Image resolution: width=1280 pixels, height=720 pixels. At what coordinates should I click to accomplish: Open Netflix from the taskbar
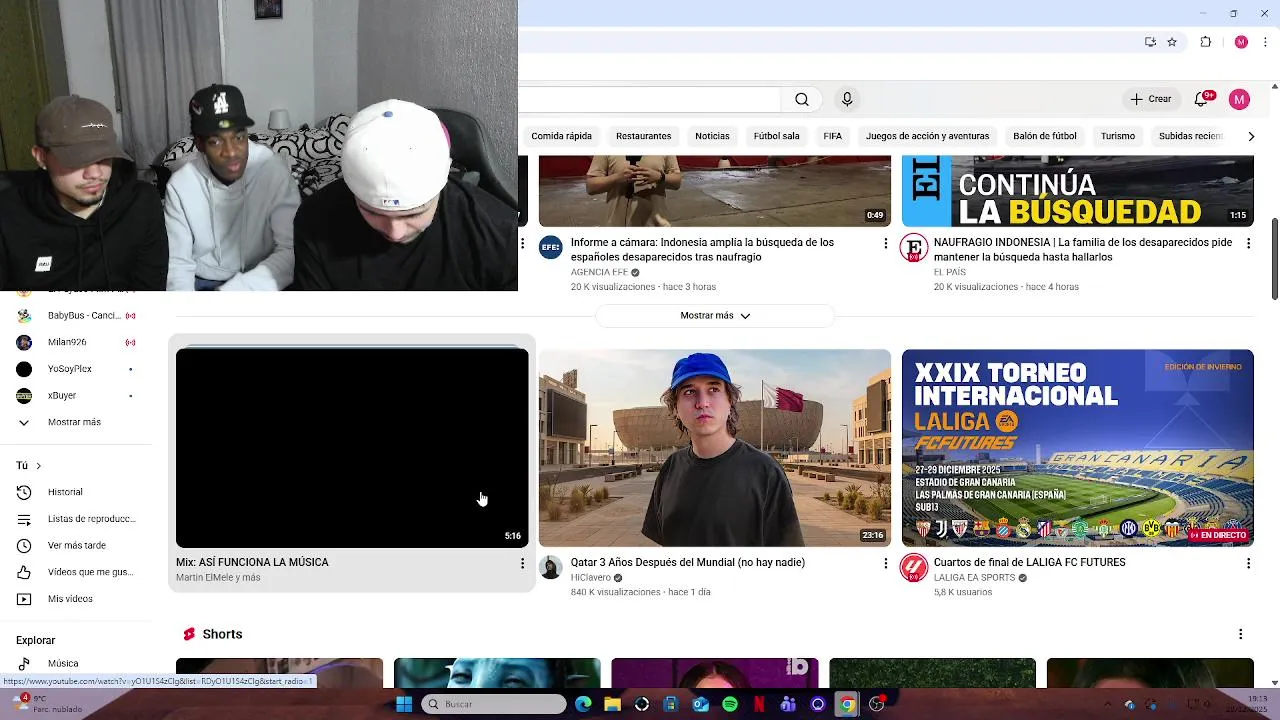click(759, 704)
